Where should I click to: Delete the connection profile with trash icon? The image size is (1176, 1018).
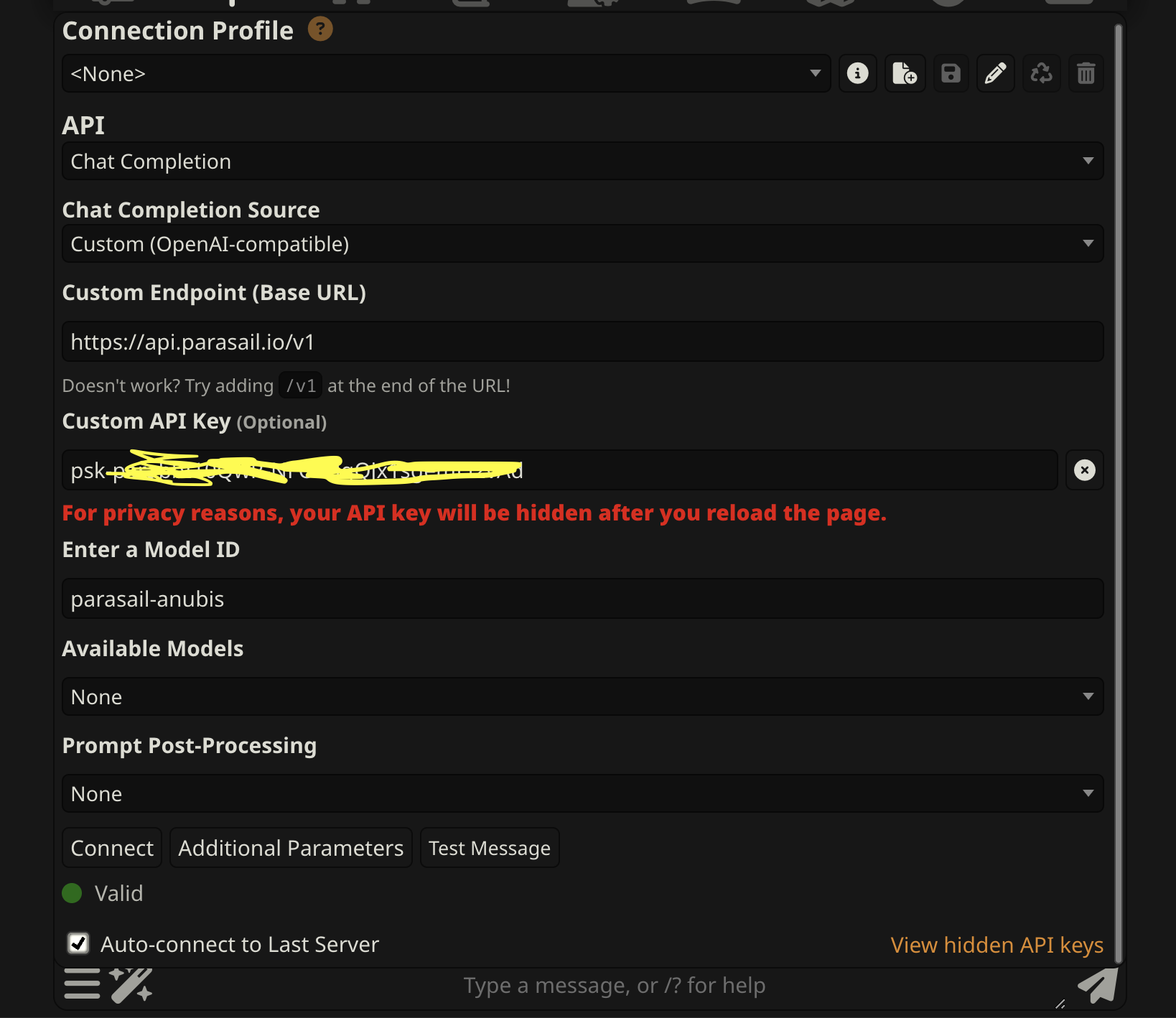click(1086, 73)
